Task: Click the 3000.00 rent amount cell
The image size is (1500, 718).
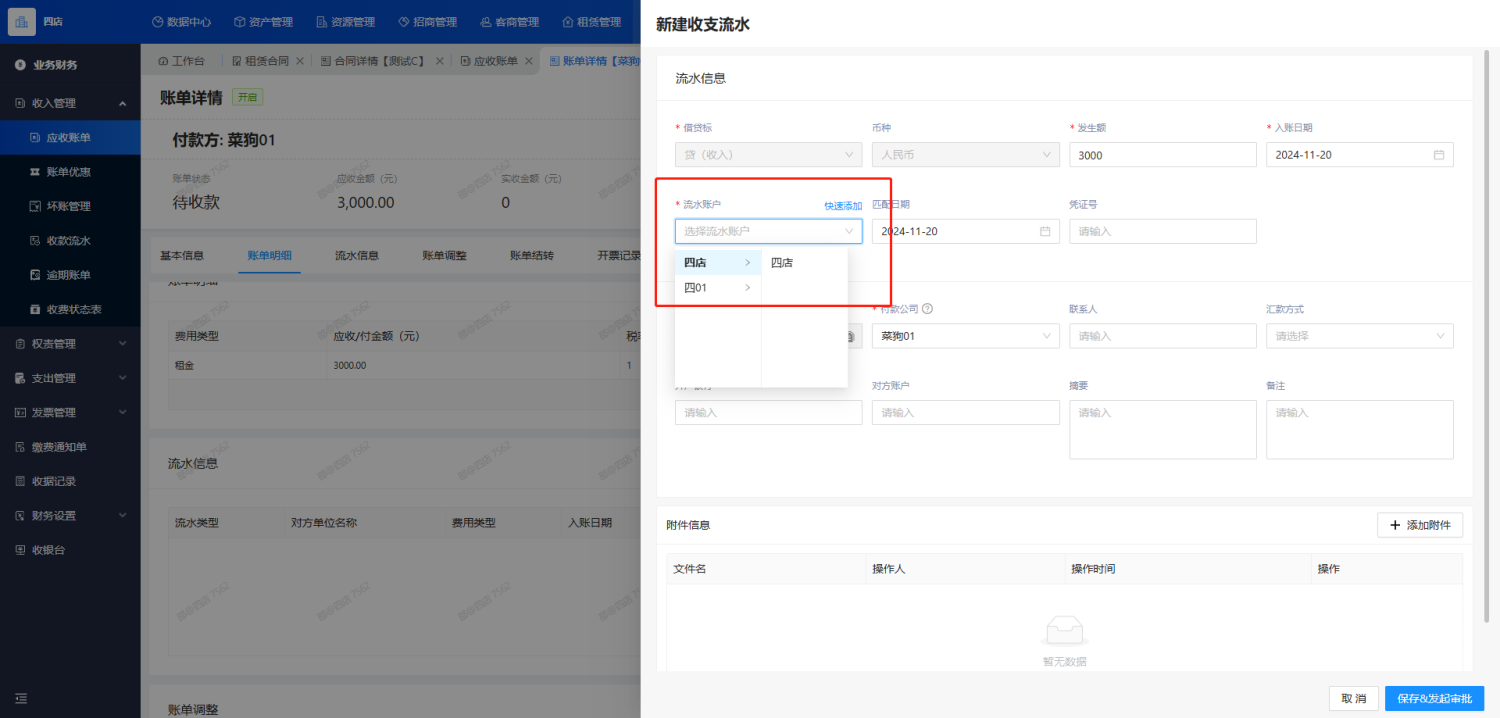Action: tap(350, 366)
